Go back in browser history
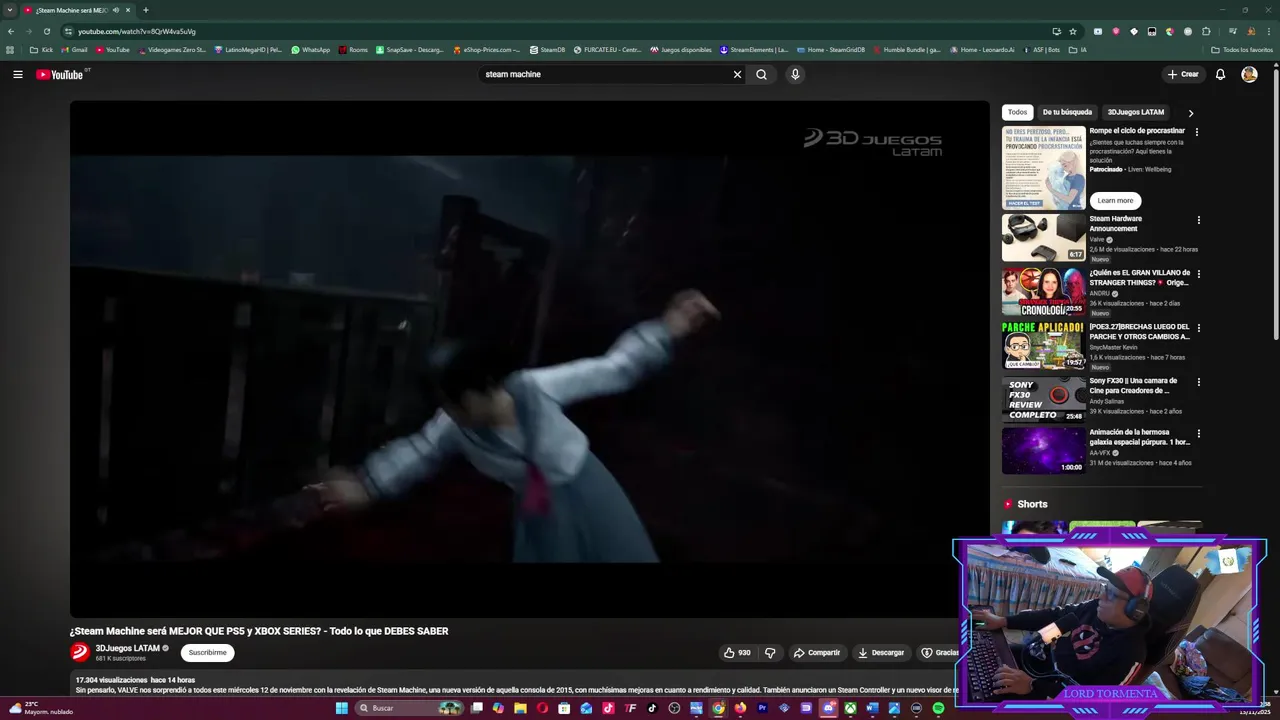Image resolution: width=1280 pixels, height=720 pixels. (11, 31)
